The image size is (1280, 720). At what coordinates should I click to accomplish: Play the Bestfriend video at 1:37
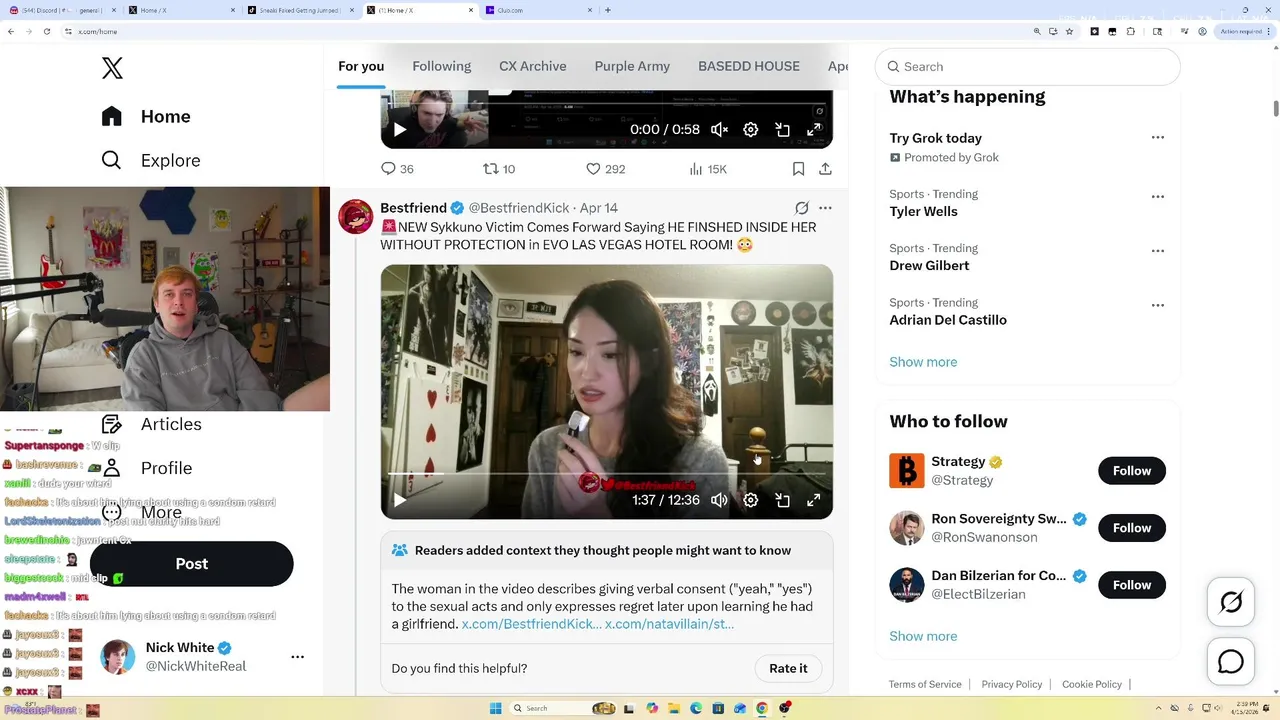(399, 500)
